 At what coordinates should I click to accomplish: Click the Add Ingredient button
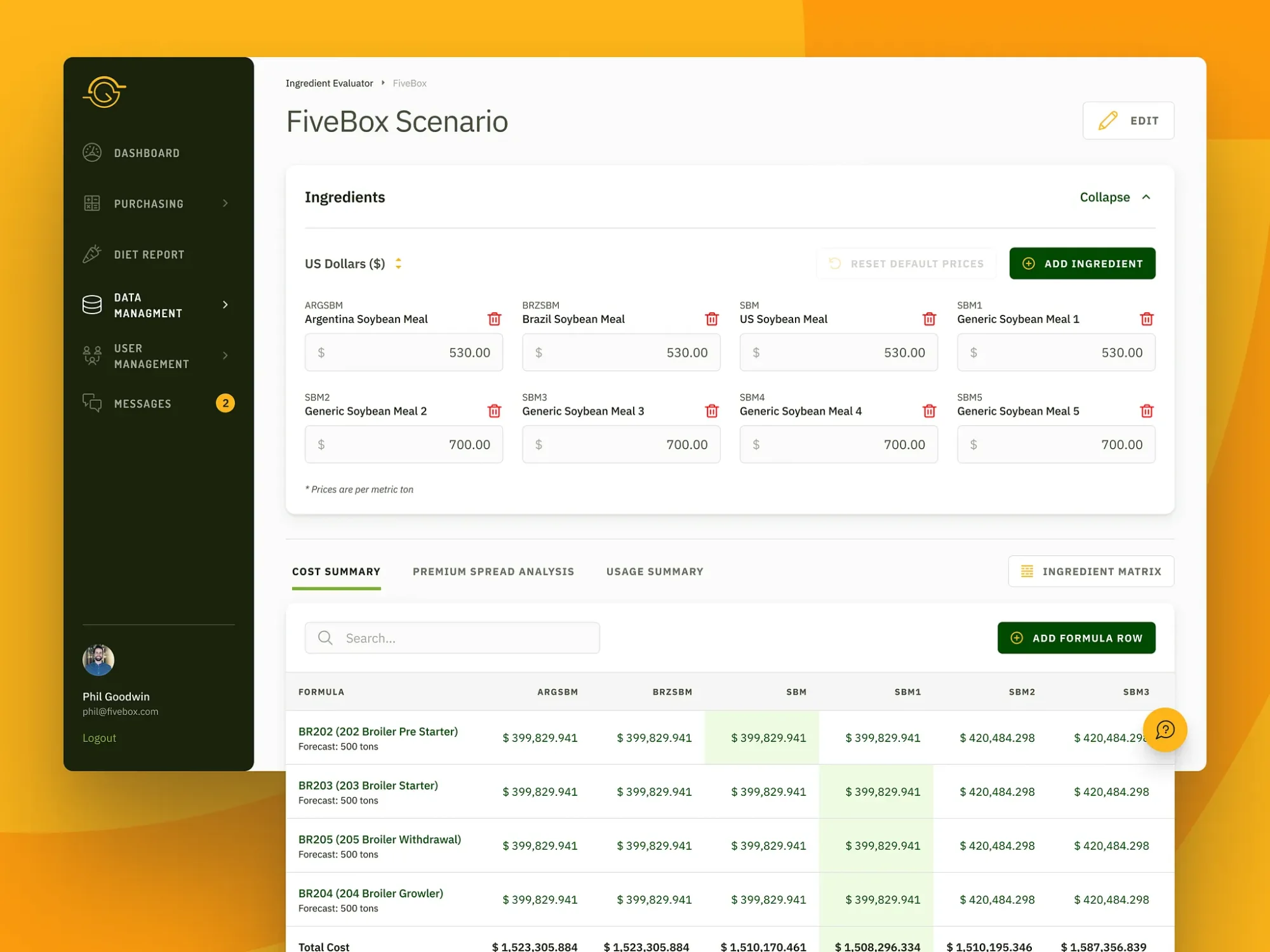click(1083, 263)
